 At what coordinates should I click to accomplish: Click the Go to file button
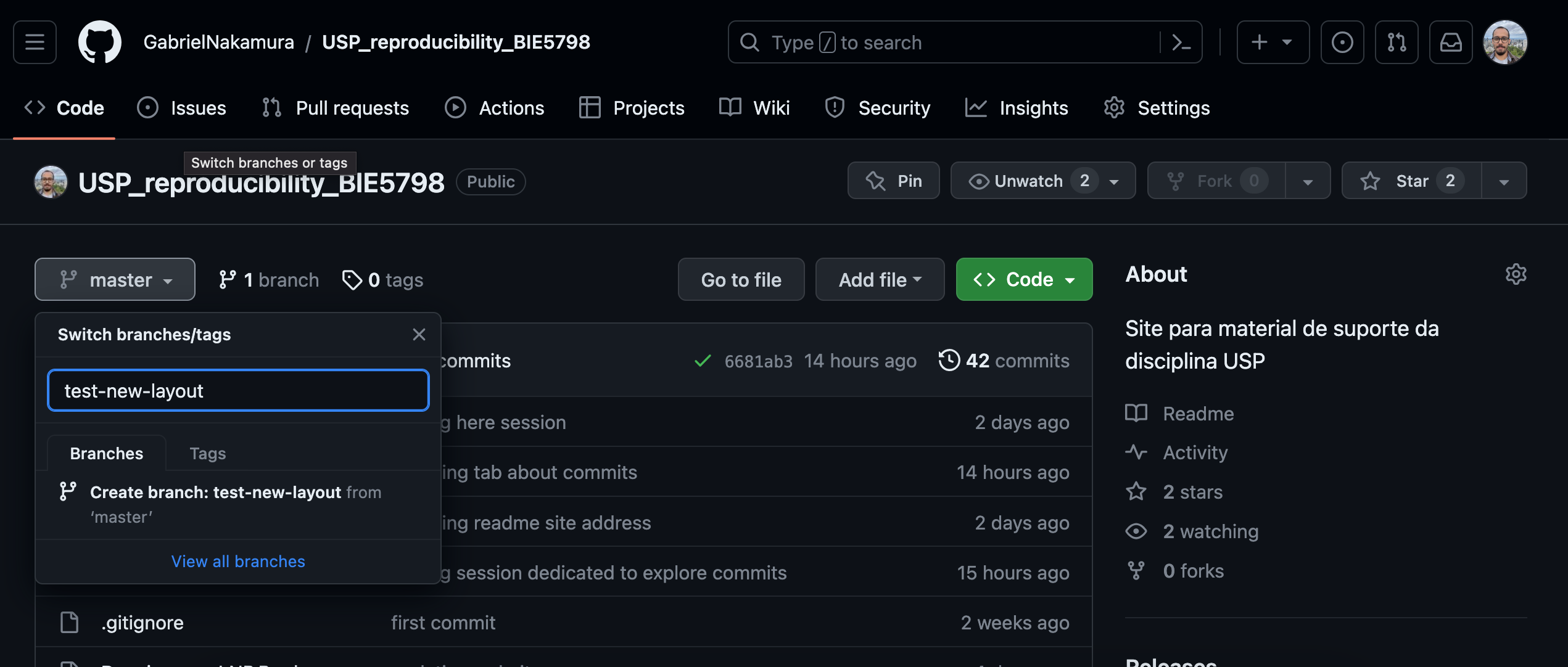(741, 279)
